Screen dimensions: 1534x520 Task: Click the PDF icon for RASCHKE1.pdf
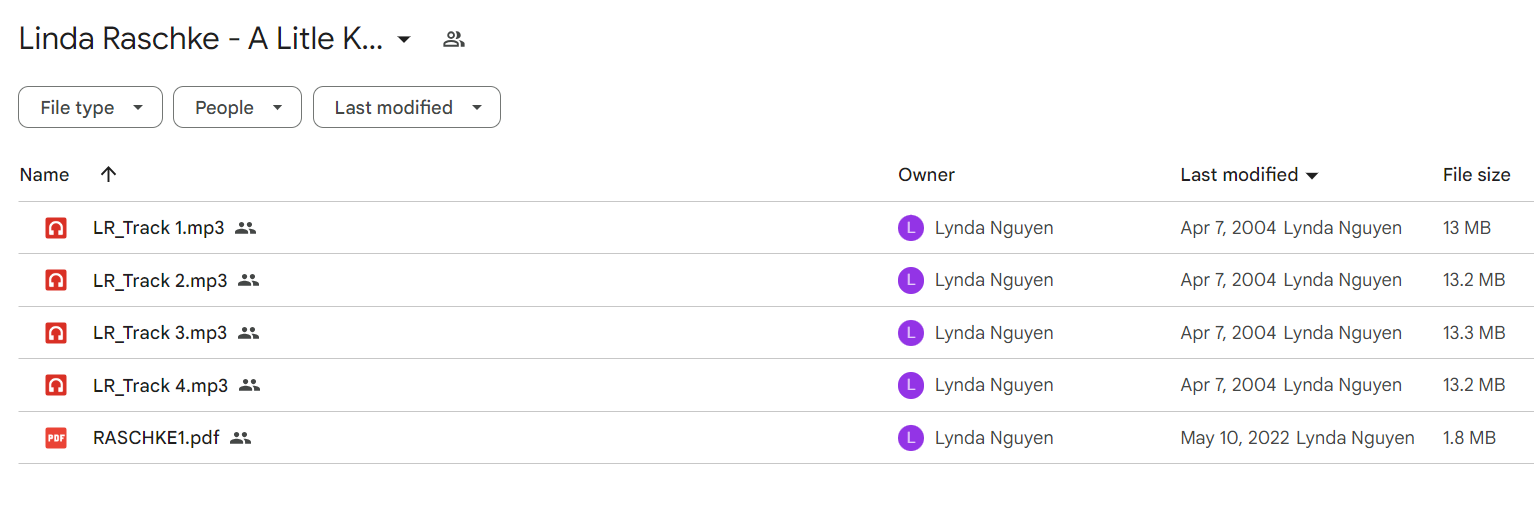(56, 438)
